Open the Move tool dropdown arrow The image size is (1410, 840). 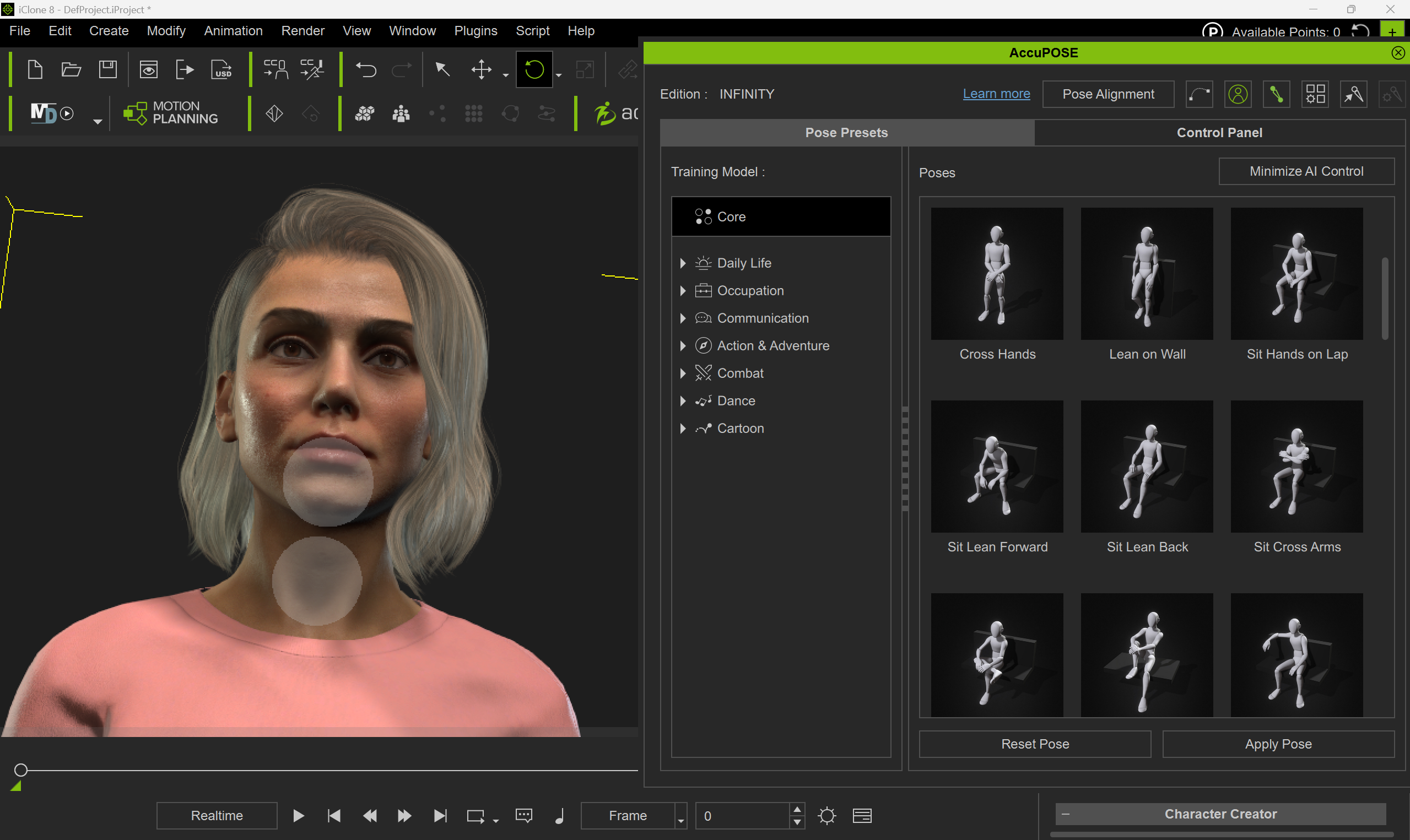[505, 75]
